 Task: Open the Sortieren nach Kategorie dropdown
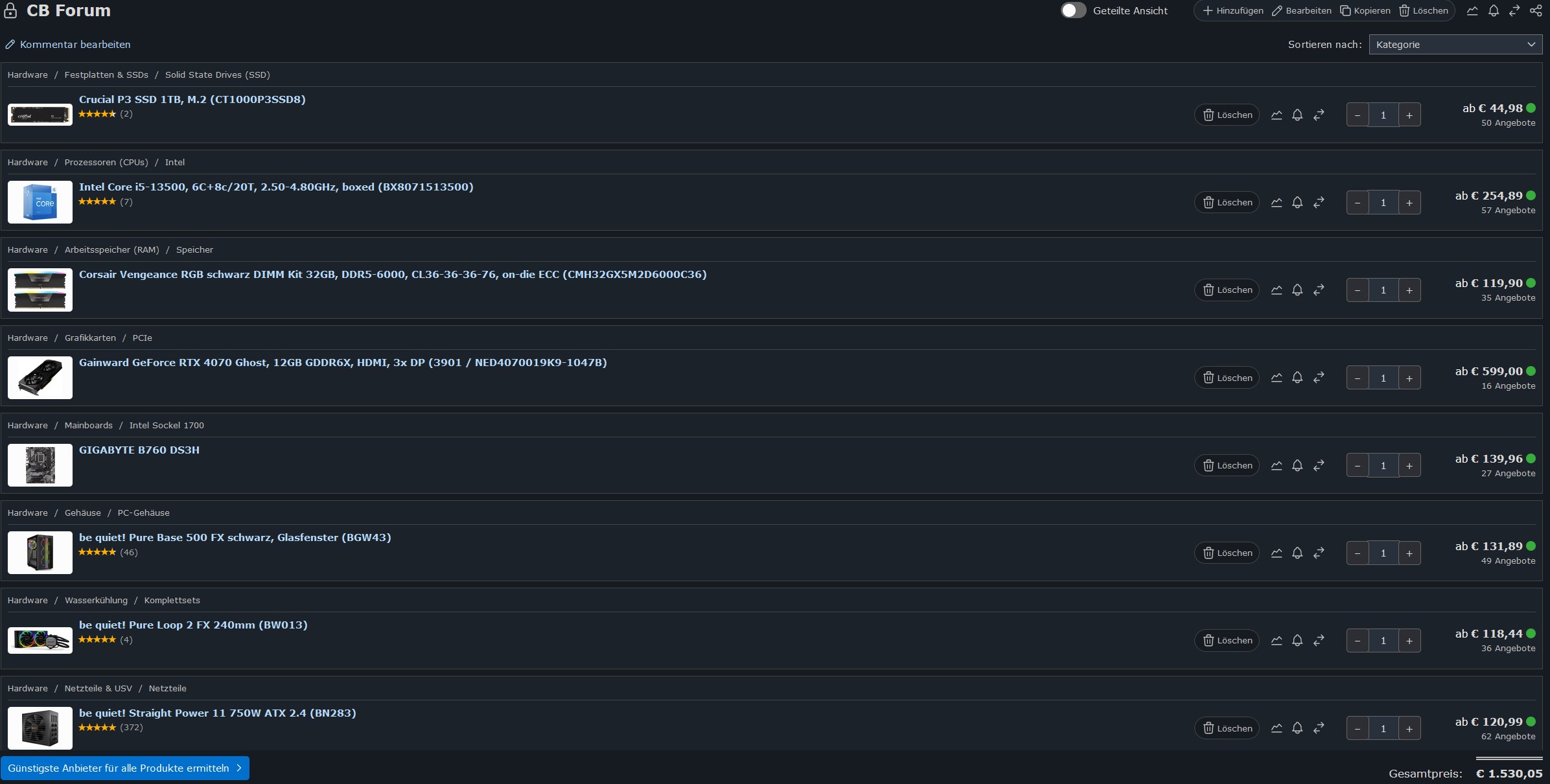coord(1455,45)
